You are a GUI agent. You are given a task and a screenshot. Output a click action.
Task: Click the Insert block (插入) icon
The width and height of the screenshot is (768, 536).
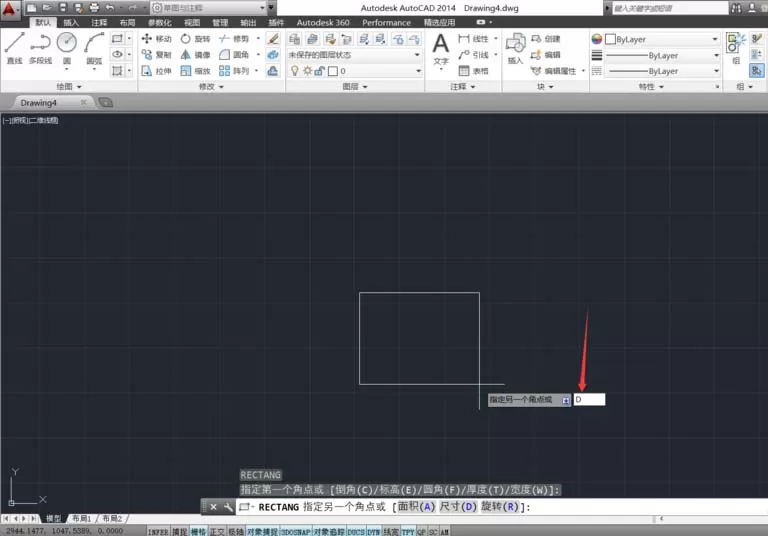(515, 48)
